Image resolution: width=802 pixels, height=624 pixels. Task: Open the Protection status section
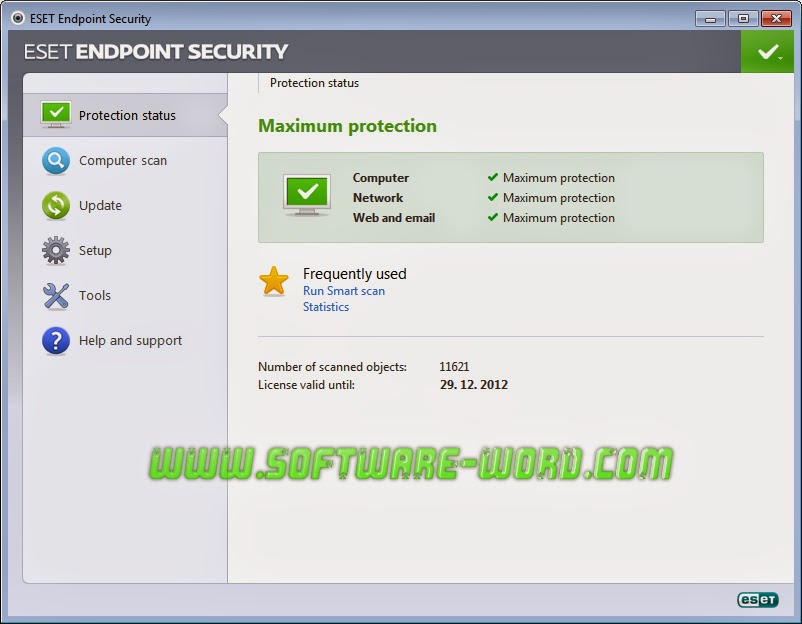coord(125,115)
